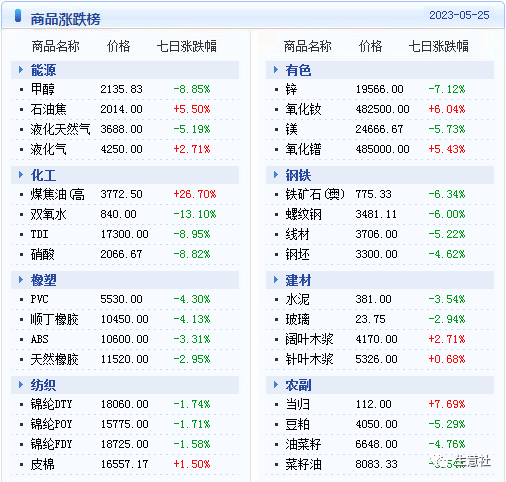Click the blue icon beside 商品涨跌榜 title
The width and height of the screenshot is (506, 482).
point(18,16)
